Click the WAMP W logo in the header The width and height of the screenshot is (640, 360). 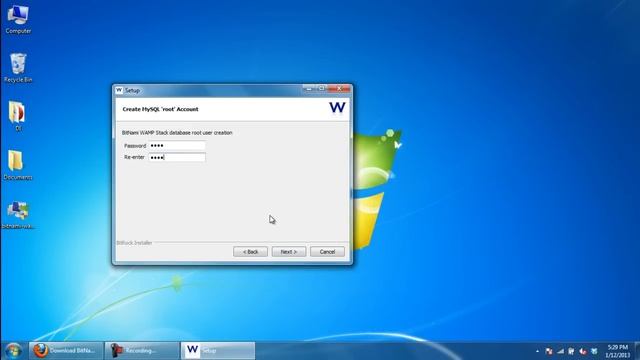tap(337, 107)
